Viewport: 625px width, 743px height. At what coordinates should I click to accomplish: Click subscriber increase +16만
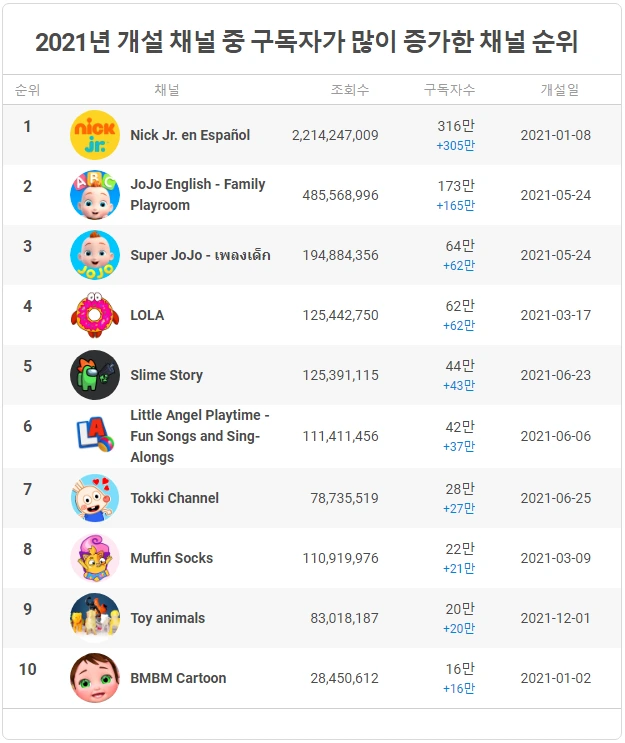(459, 689)
